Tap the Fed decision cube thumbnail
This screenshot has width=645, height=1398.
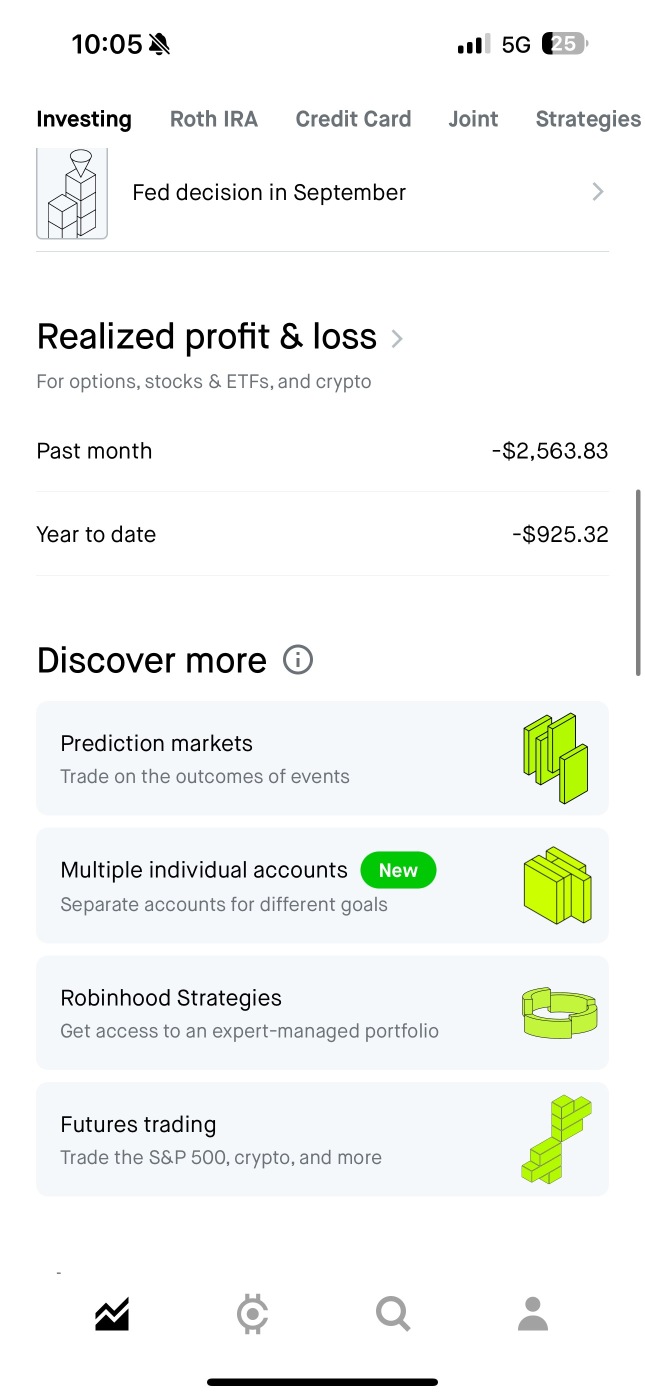point(72,194)
